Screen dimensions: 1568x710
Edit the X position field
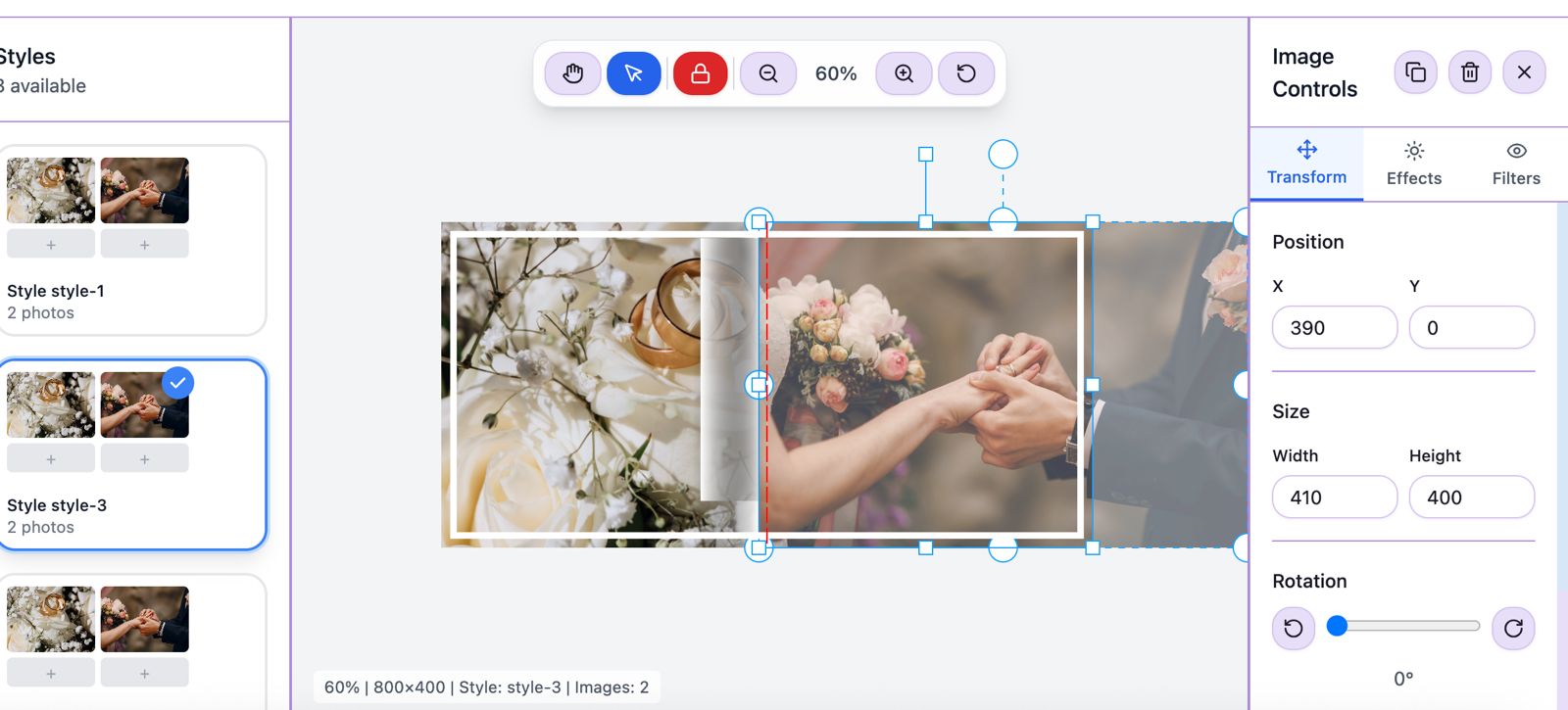(1335, 327)
